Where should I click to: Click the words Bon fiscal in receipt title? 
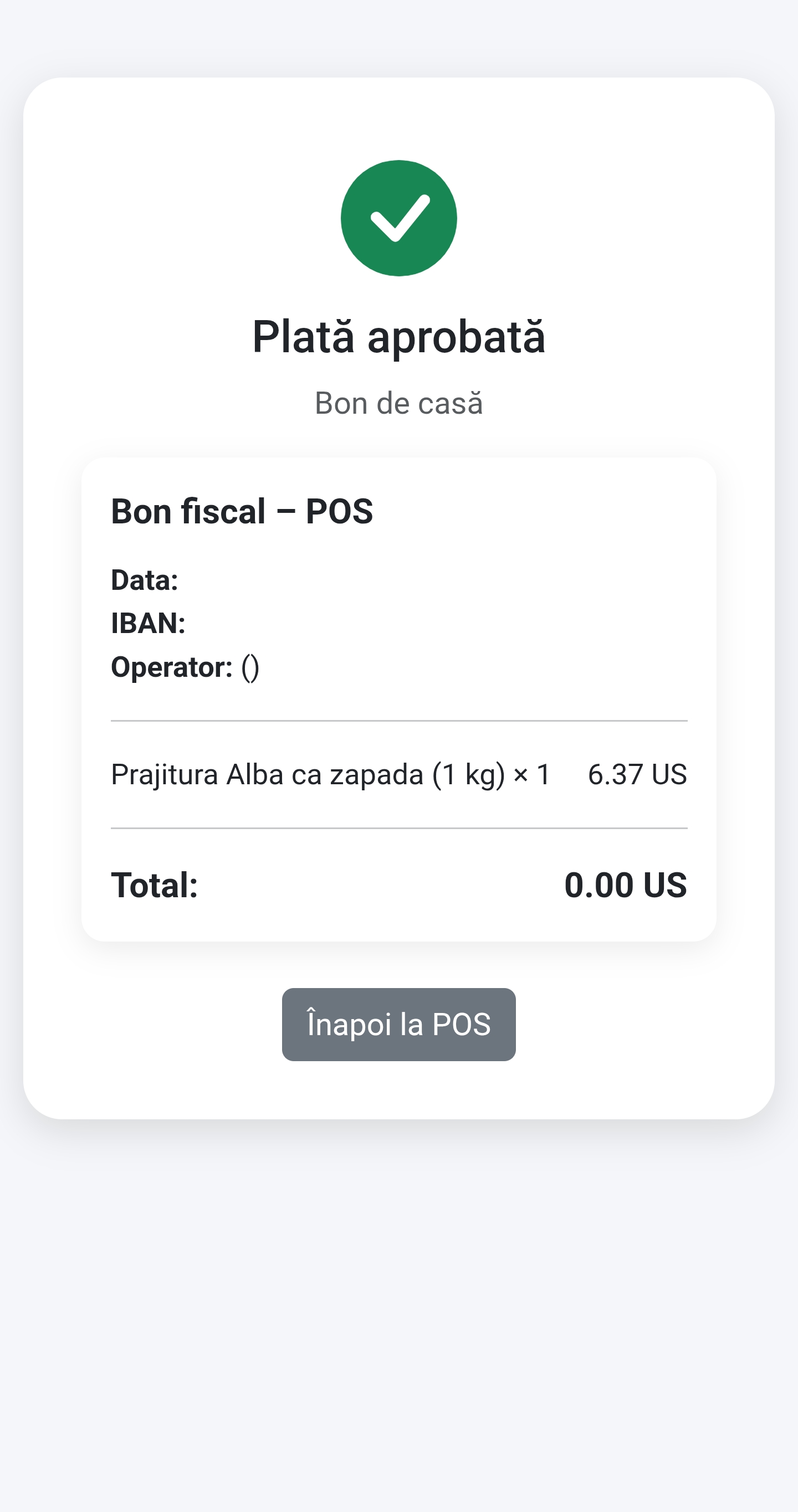click(188, 511)
